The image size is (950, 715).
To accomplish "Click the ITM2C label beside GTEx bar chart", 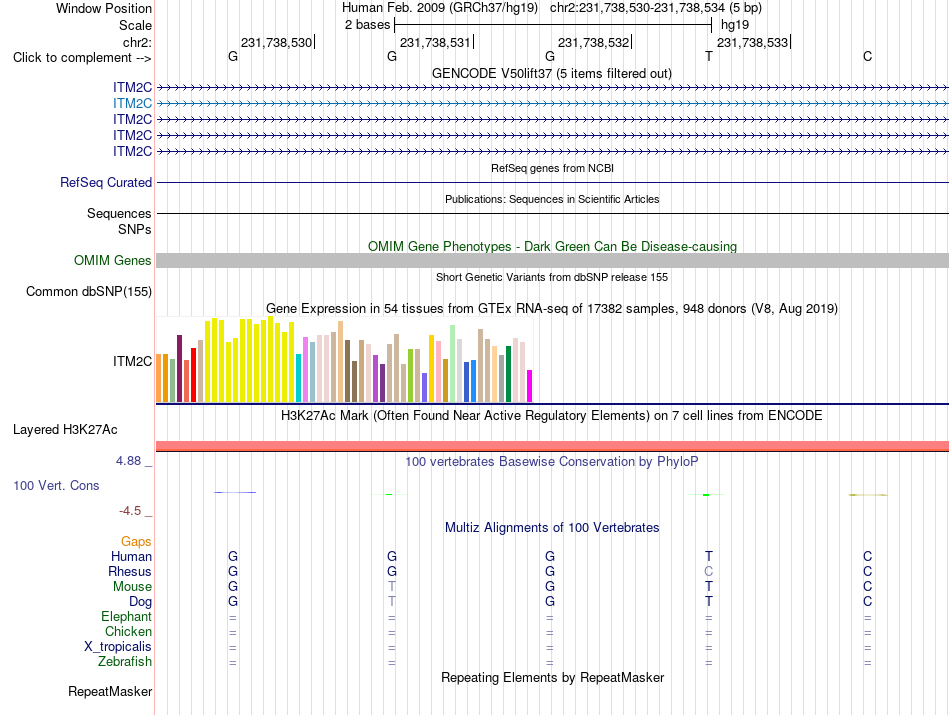I will coord(132,361).
